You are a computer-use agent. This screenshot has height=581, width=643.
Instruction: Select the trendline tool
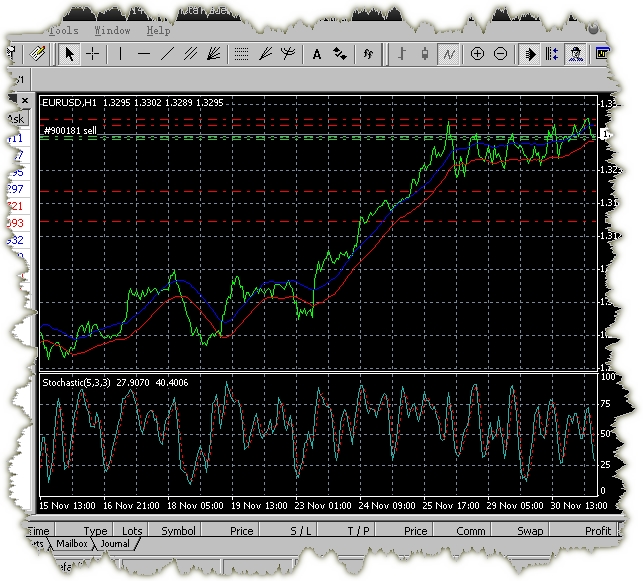coord(167,54)
